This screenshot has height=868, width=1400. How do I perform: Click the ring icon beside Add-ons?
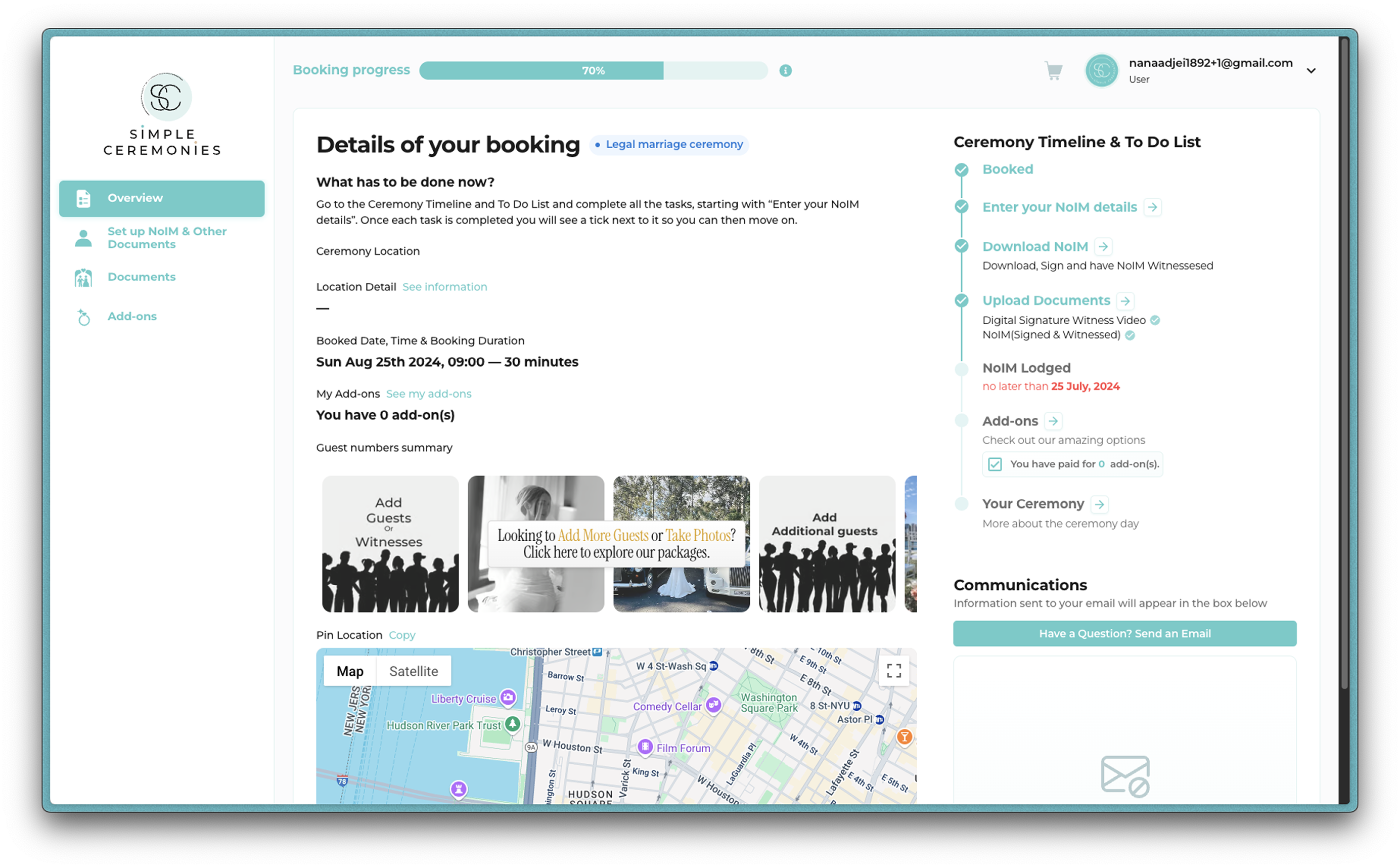(83, 317)
